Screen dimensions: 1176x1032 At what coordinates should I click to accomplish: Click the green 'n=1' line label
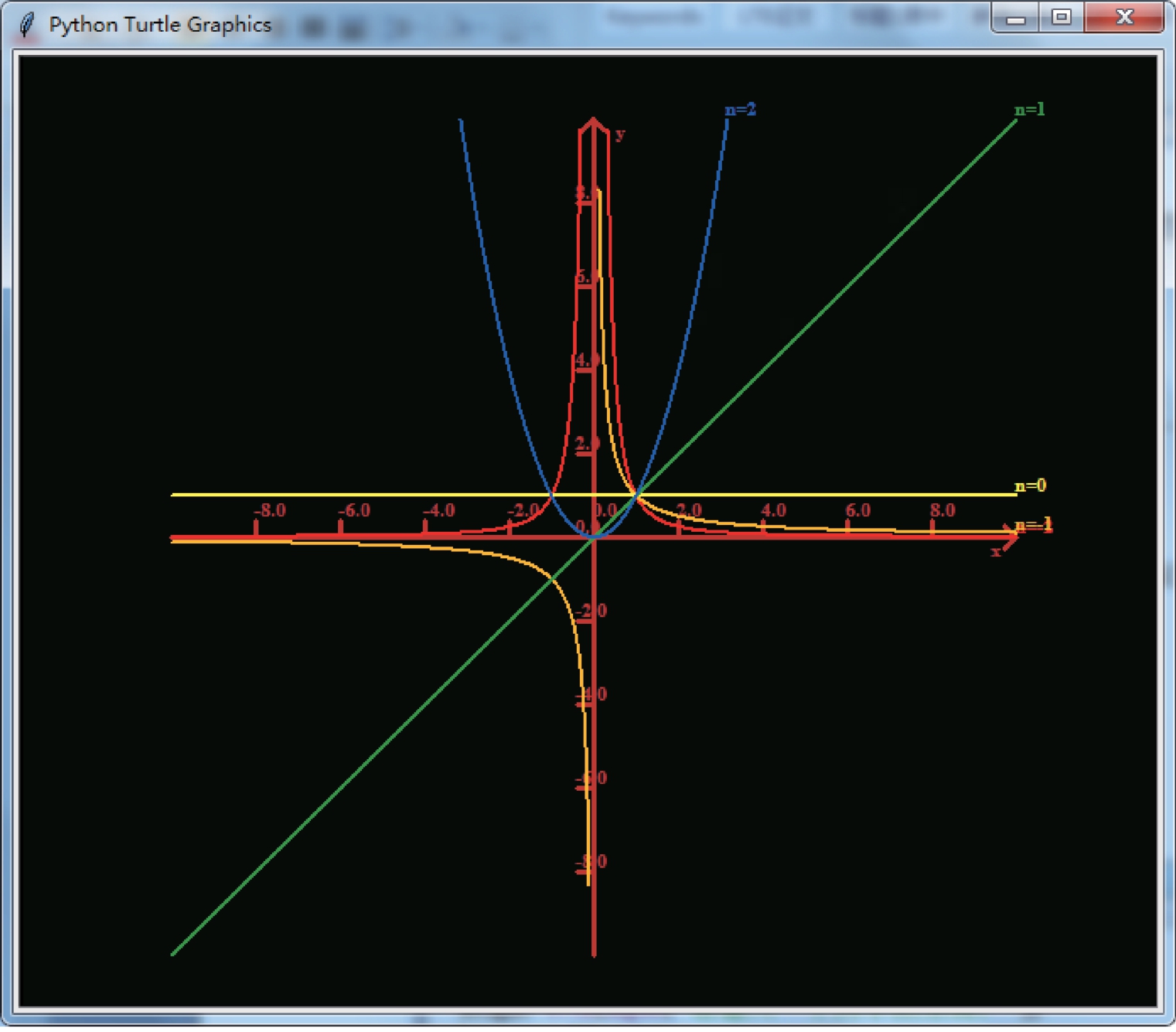(1029, 110)
